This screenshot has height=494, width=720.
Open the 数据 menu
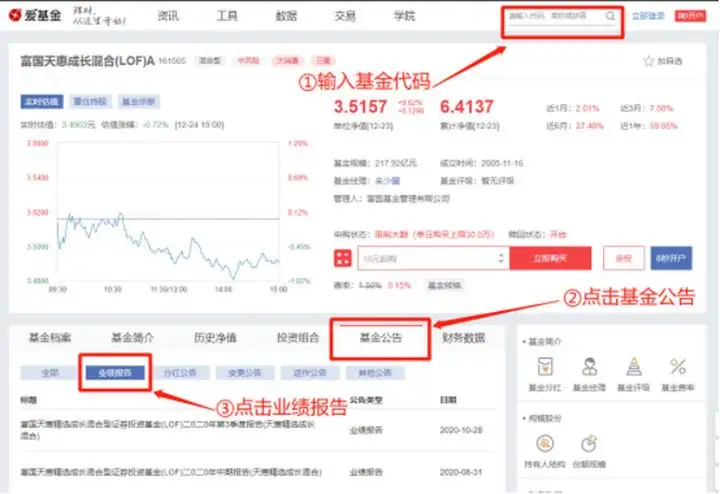pyautogui.click(x=286, y=16)
